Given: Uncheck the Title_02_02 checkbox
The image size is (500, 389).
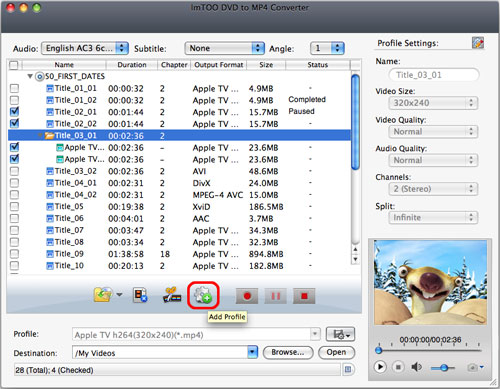Looking at the screenshot, I should pos(14,123).
